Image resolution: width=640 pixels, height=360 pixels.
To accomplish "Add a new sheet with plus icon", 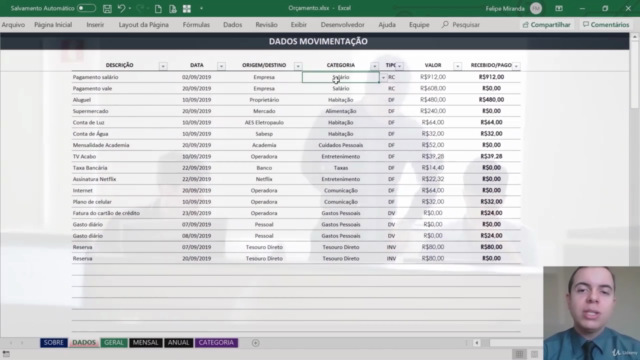I will pos(256,343).
